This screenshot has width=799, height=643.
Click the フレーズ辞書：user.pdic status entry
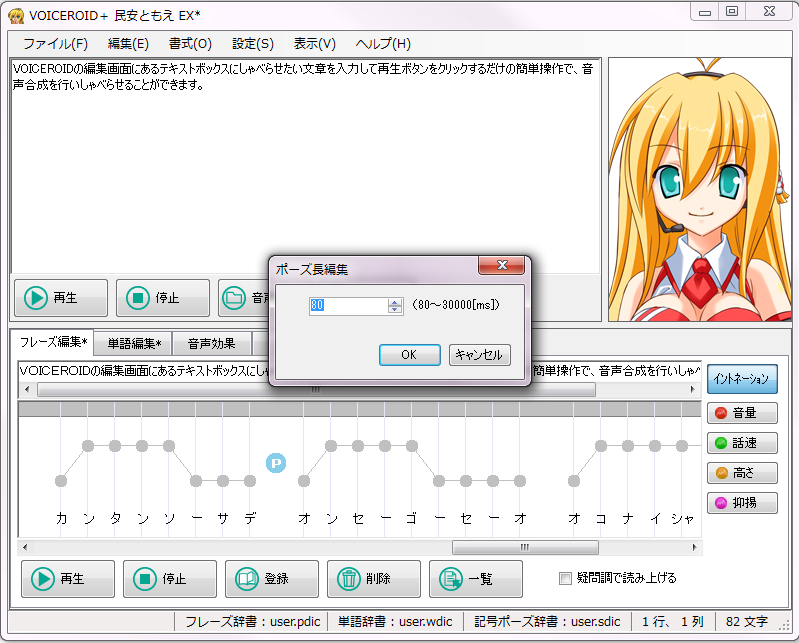coord(252,622)
